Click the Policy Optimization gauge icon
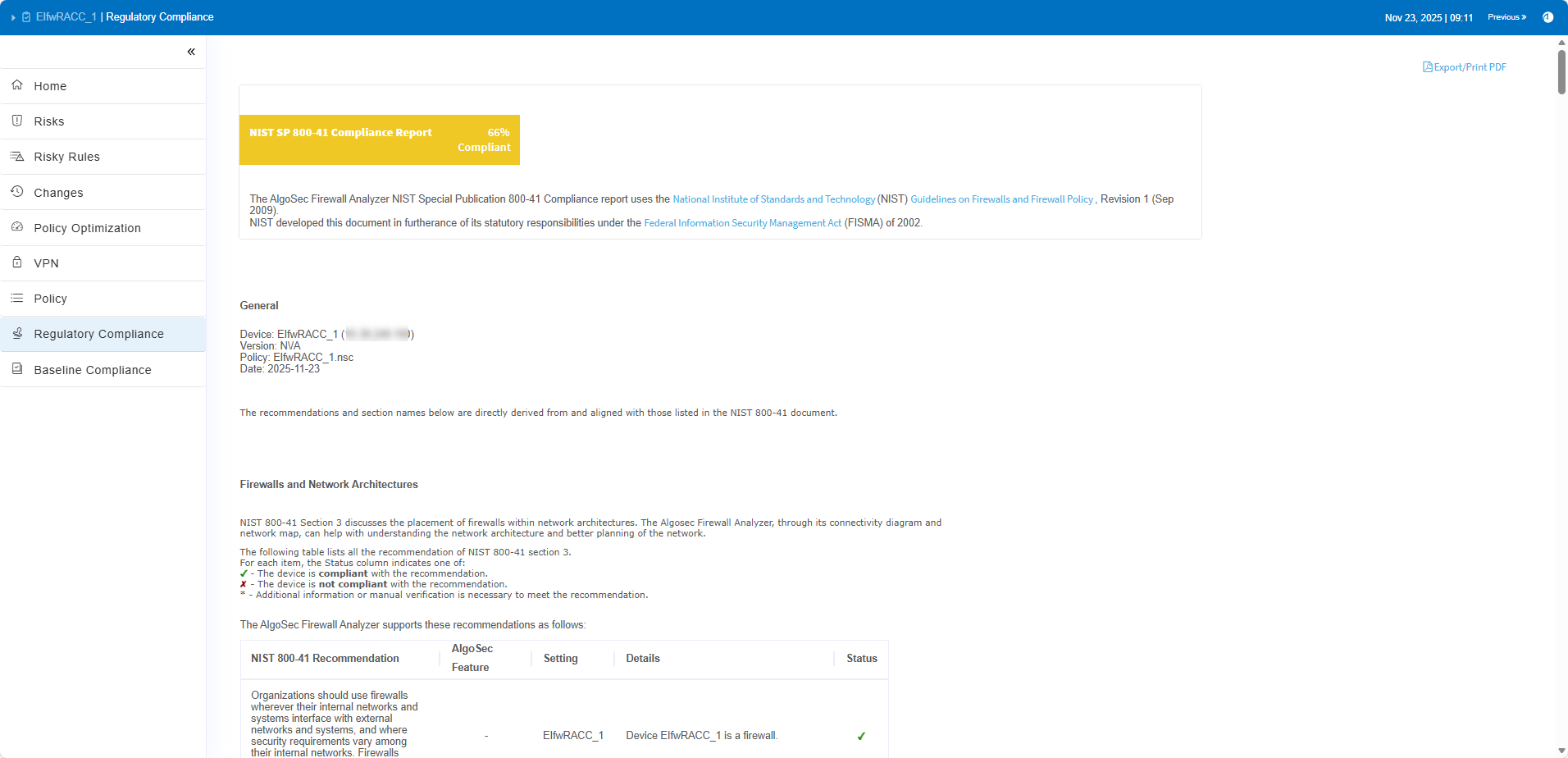The image size is (1568, 758). pyautogui.click(x=17, y=227)
